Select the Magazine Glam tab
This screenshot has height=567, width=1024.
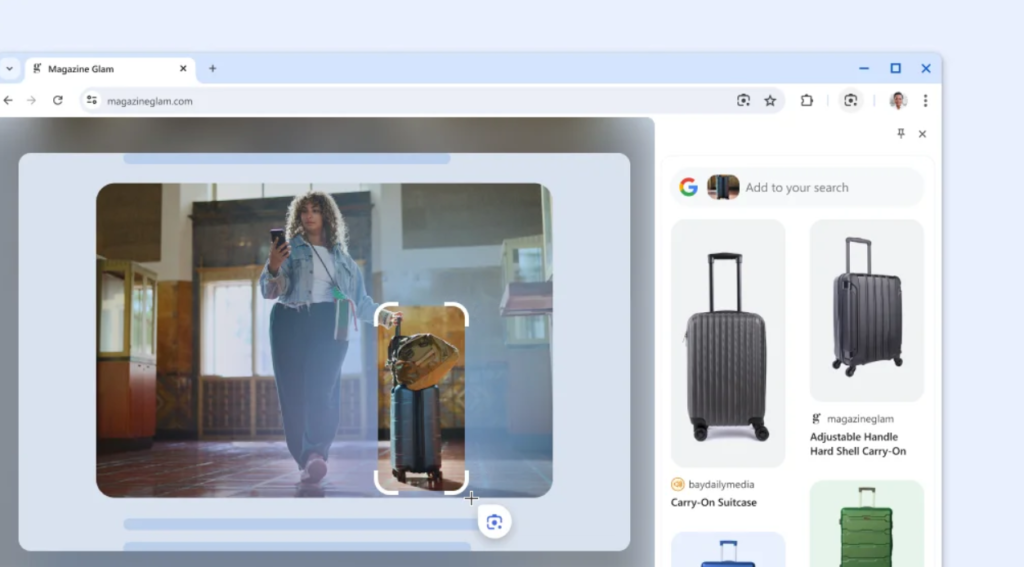coord(108,69)
